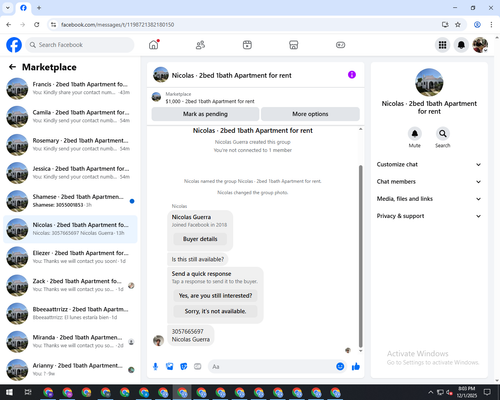View Buyer details for Nicolas Guerra
This screenshot has width=500, height=400.
tap(200, 239)
